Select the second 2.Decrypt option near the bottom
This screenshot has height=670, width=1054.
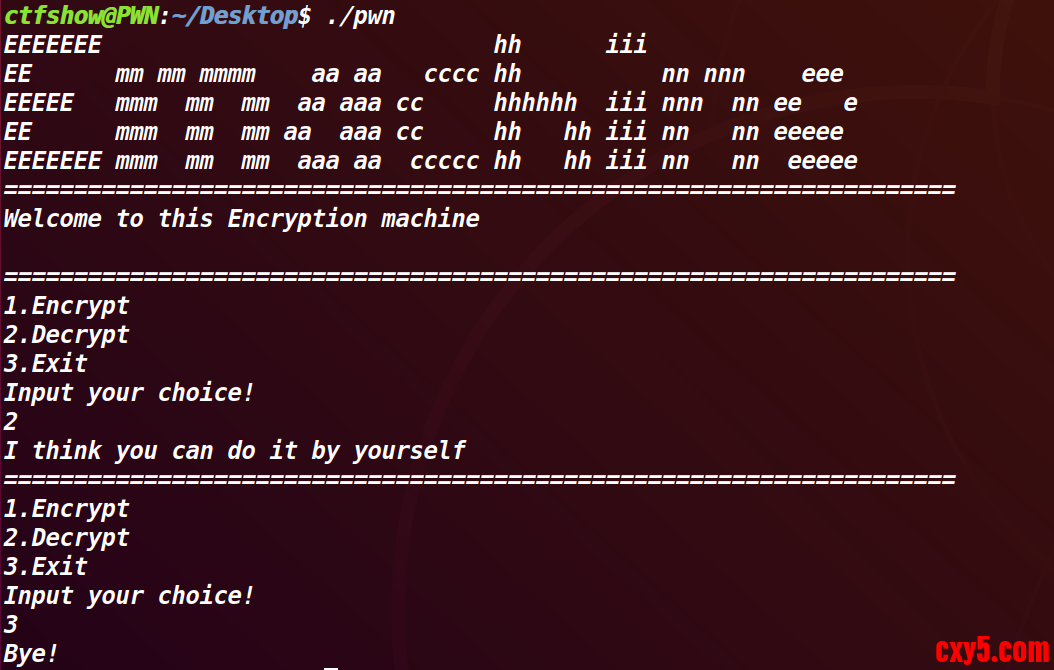[66, 538]
